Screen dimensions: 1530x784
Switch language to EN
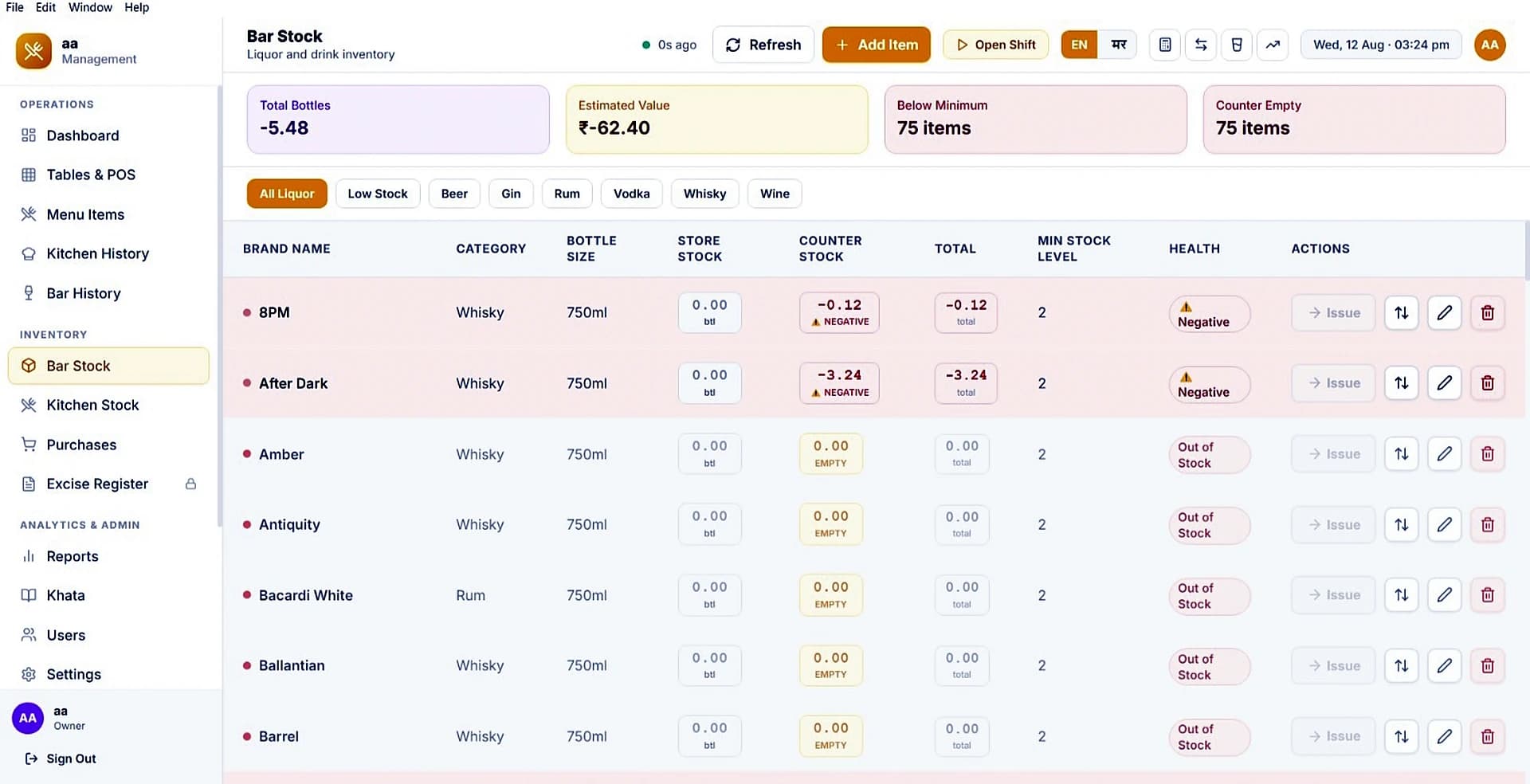[x=1079, y=45]
